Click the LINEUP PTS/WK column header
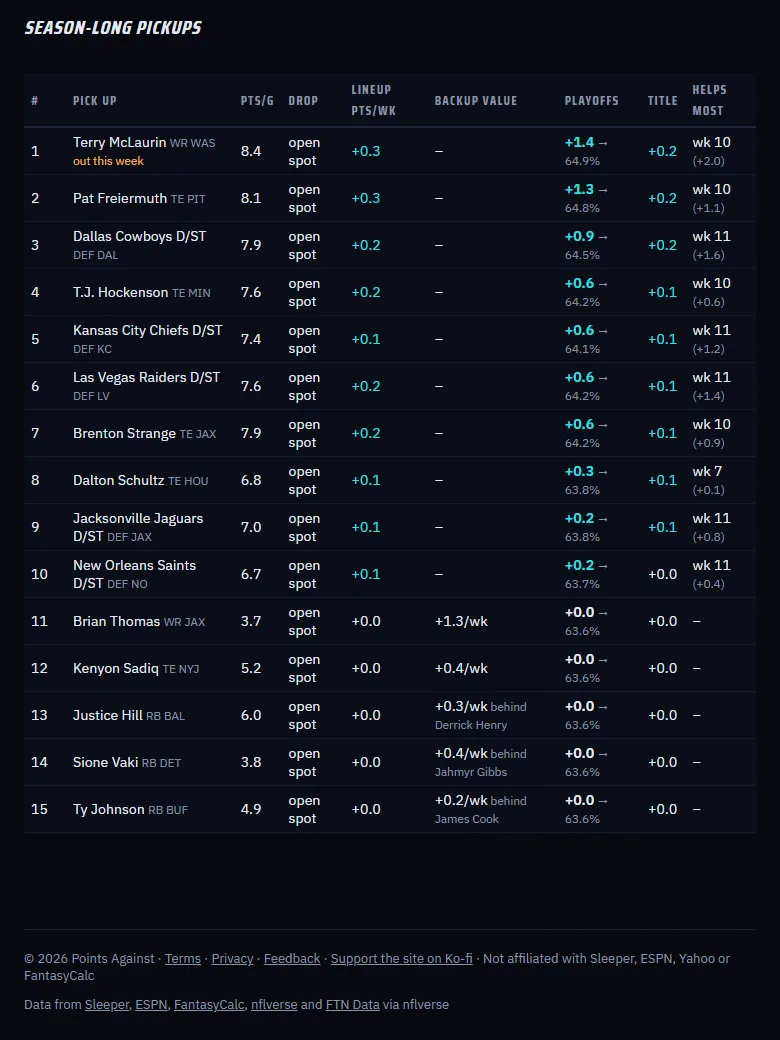This screenshot has height=1040, width=780. pyautogui.click(x=373, y=100)
